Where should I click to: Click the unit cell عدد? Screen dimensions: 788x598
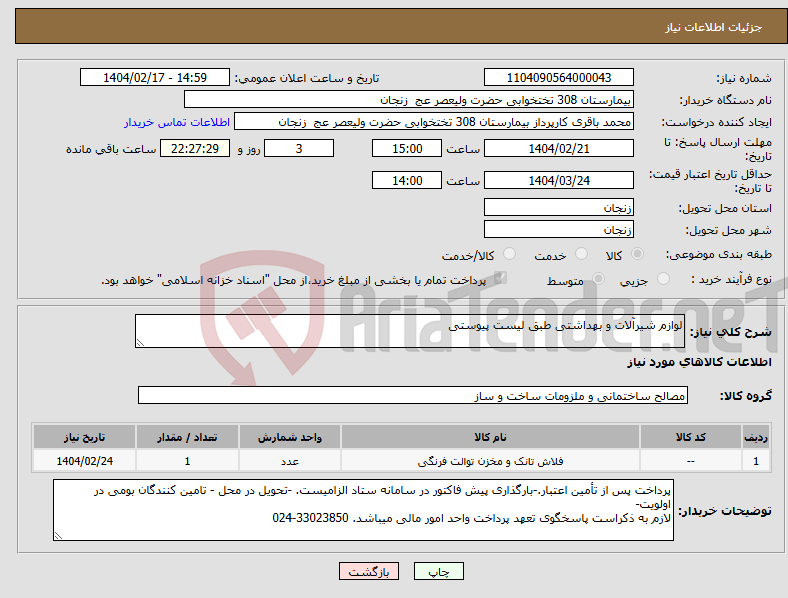(290, 461)
